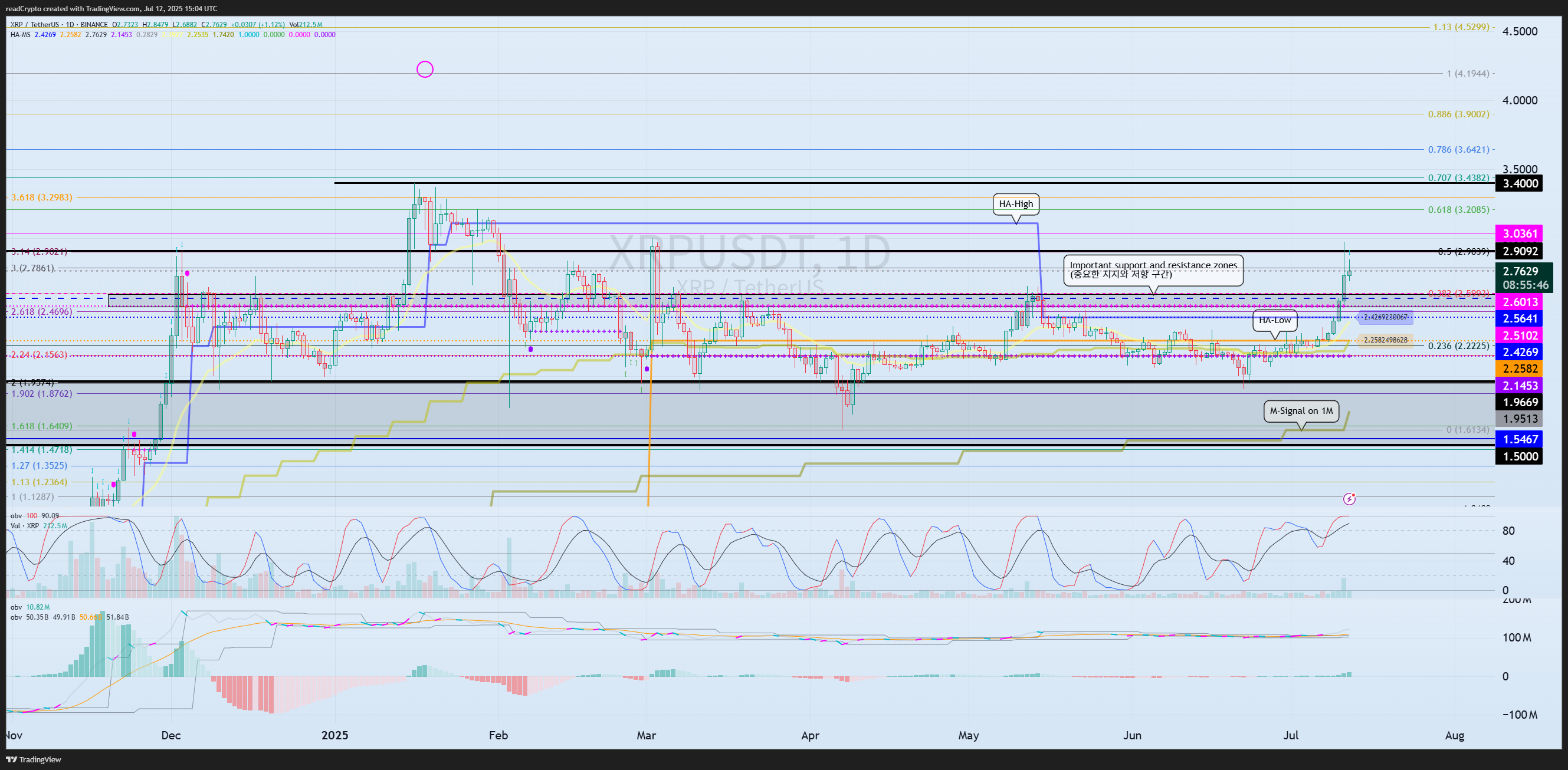Click the blue 2.5641 price axis label

click(x=1519, y=318)
